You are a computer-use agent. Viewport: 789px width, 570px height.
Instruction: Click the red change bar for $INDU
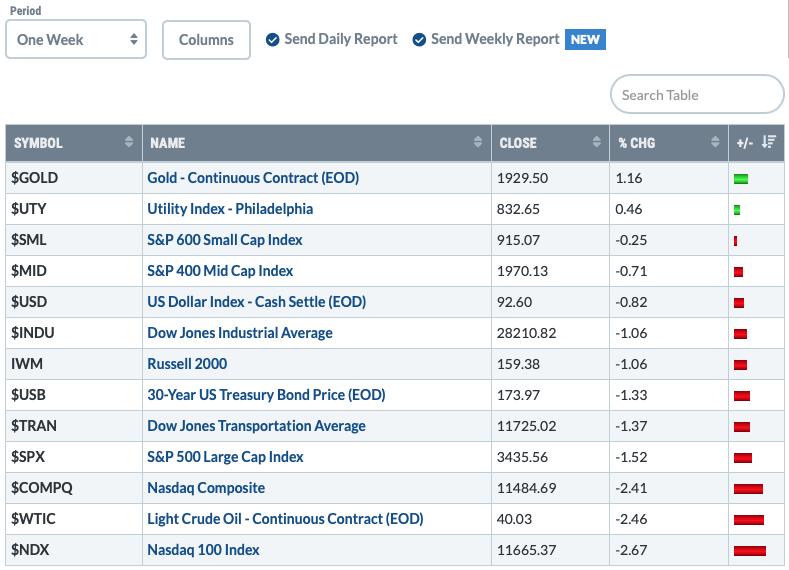740,334
